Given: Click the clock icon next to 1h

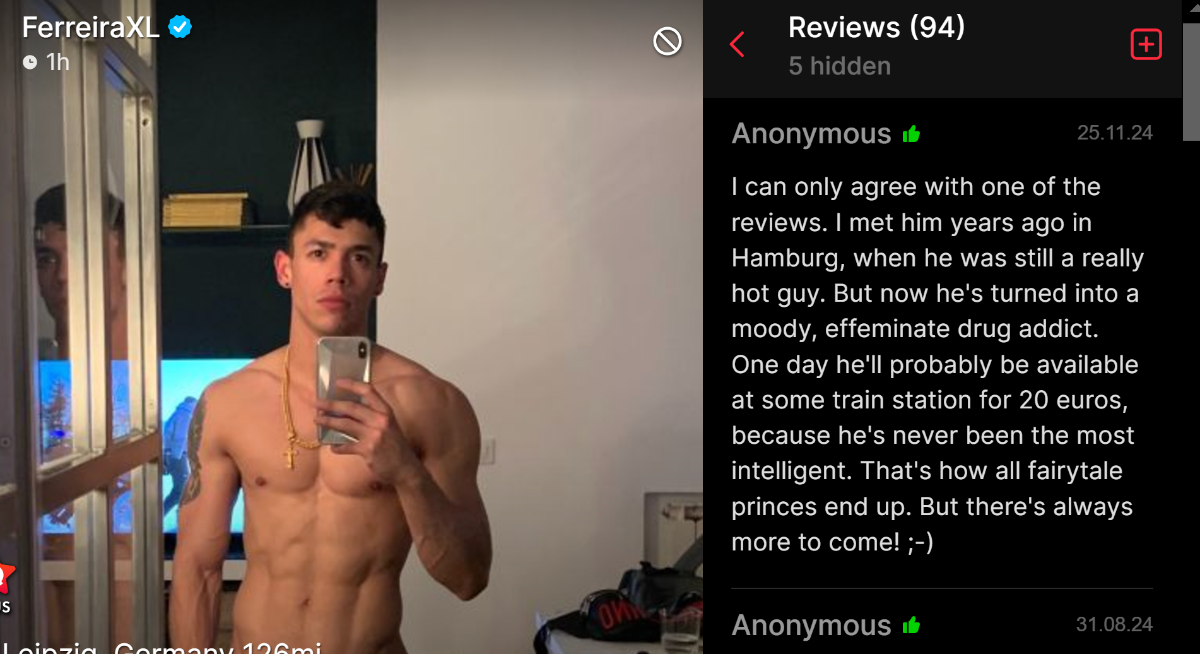Looking at the screenshot, I should 30,62.
